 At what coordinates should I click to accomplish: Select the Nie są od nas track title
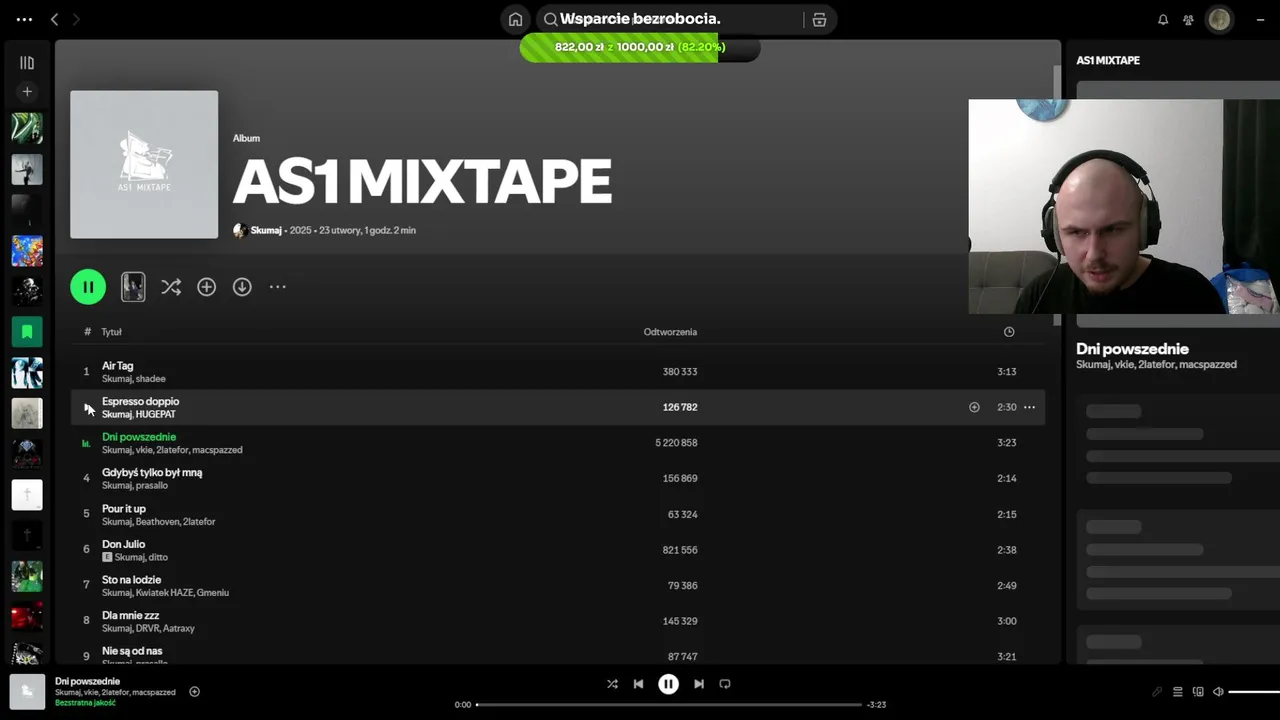click(132, 651)
